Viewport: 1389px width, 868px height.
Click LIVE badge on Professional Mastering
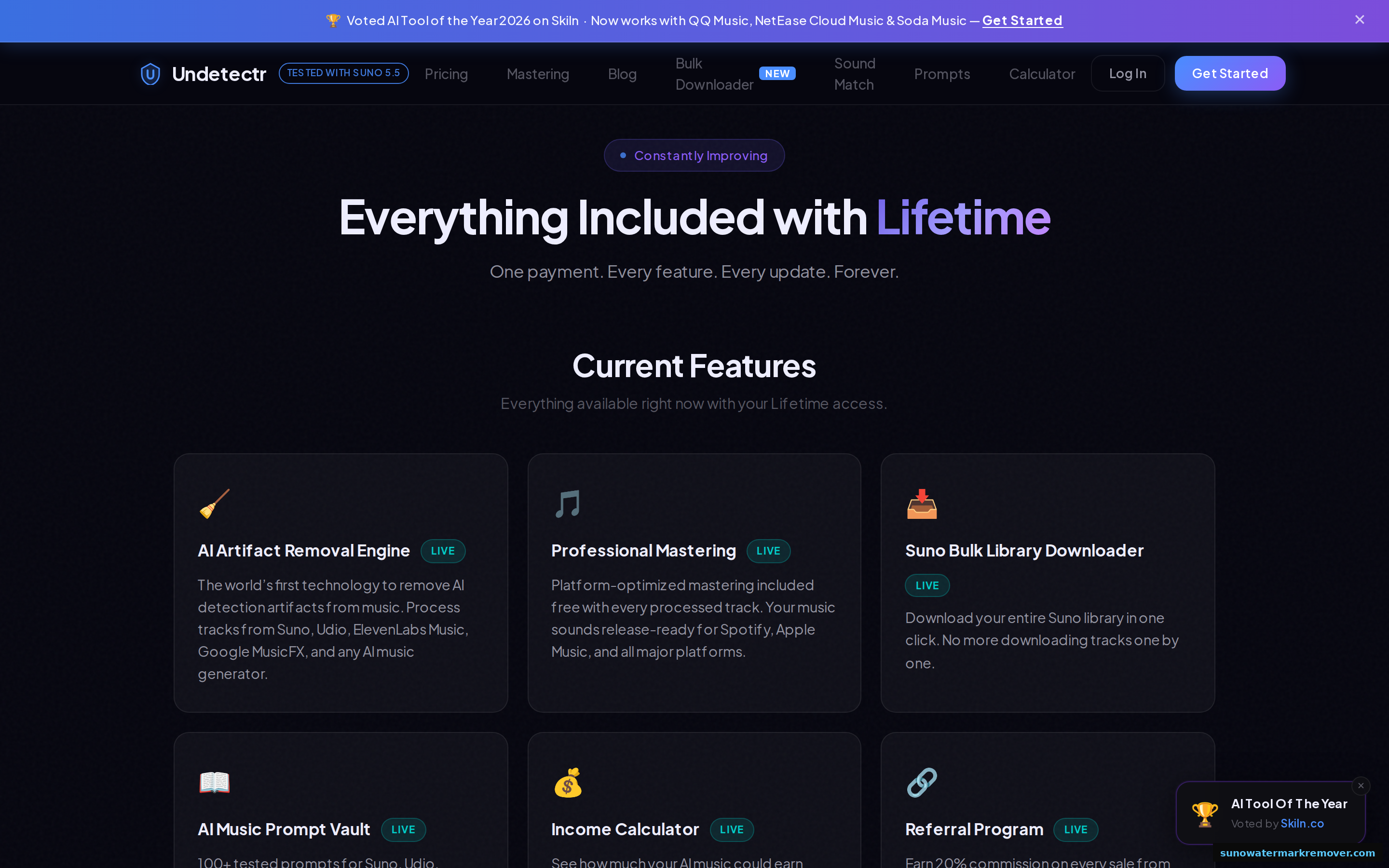[768, 551]
